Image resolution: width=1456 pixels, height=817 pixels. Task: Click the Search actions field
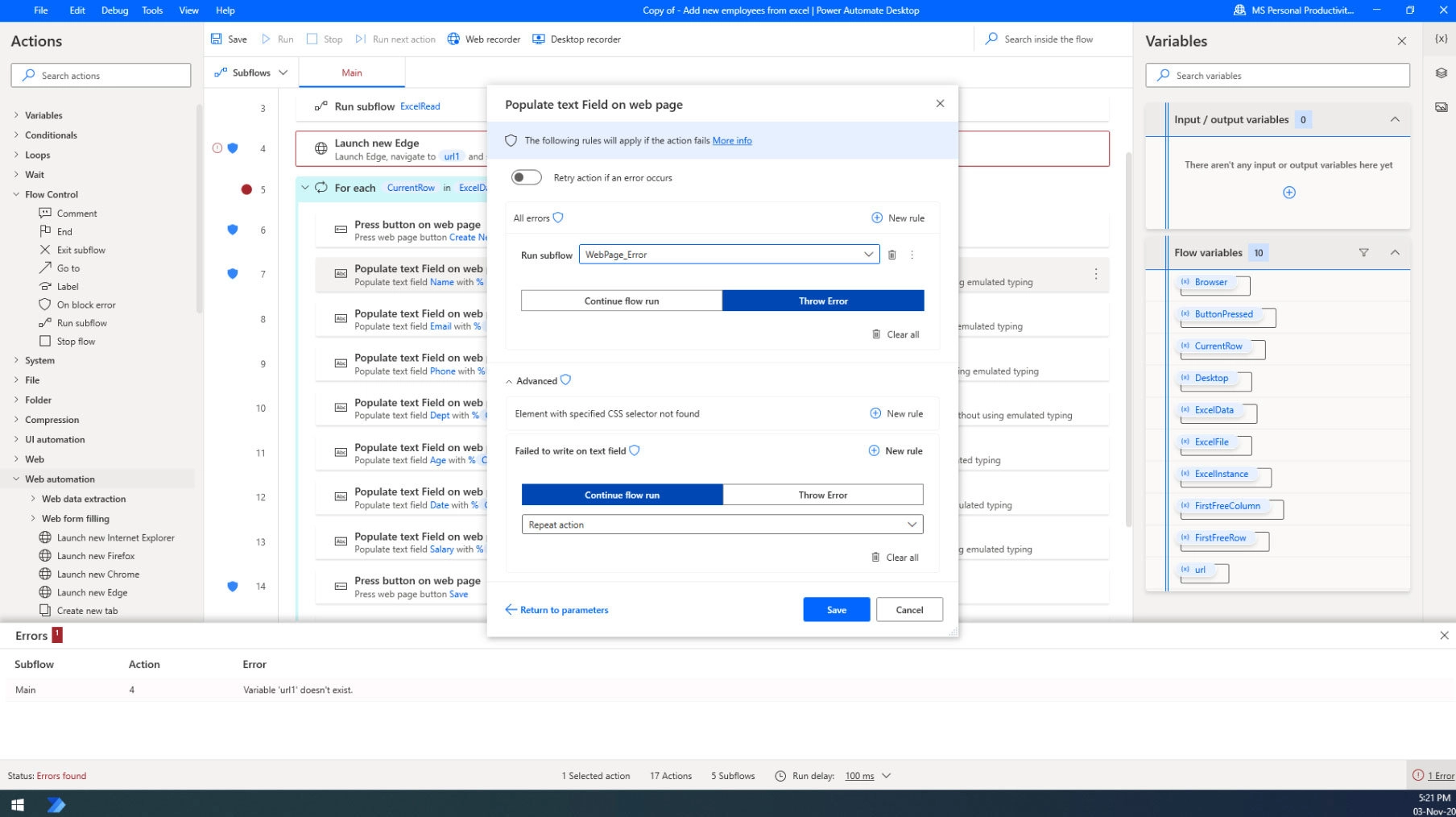click(x=101, y=76)
